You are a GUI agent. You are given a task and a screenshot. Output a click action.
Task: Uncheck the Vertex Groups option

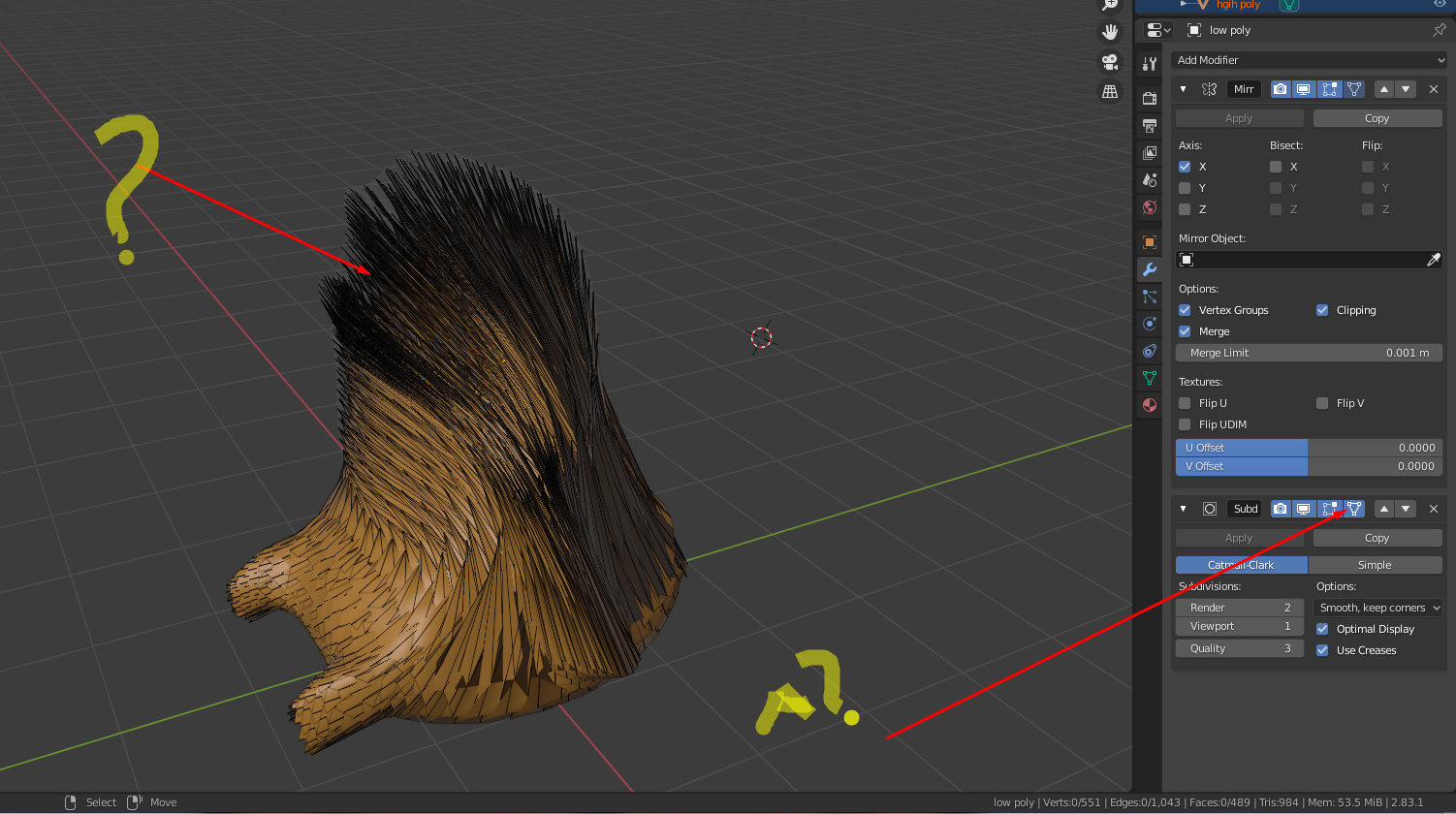[1185, 310]
